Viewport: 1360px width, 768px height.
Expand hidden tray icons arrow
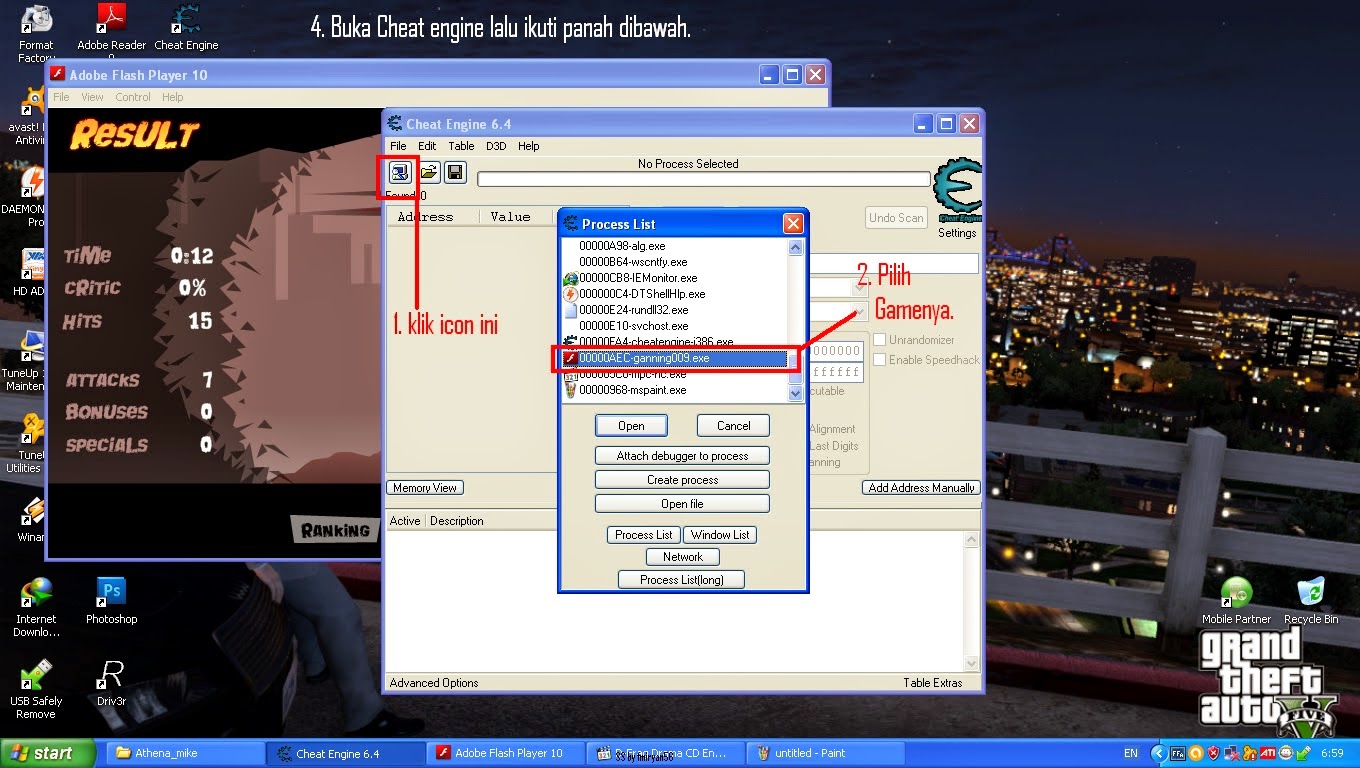click(1159, 753)
